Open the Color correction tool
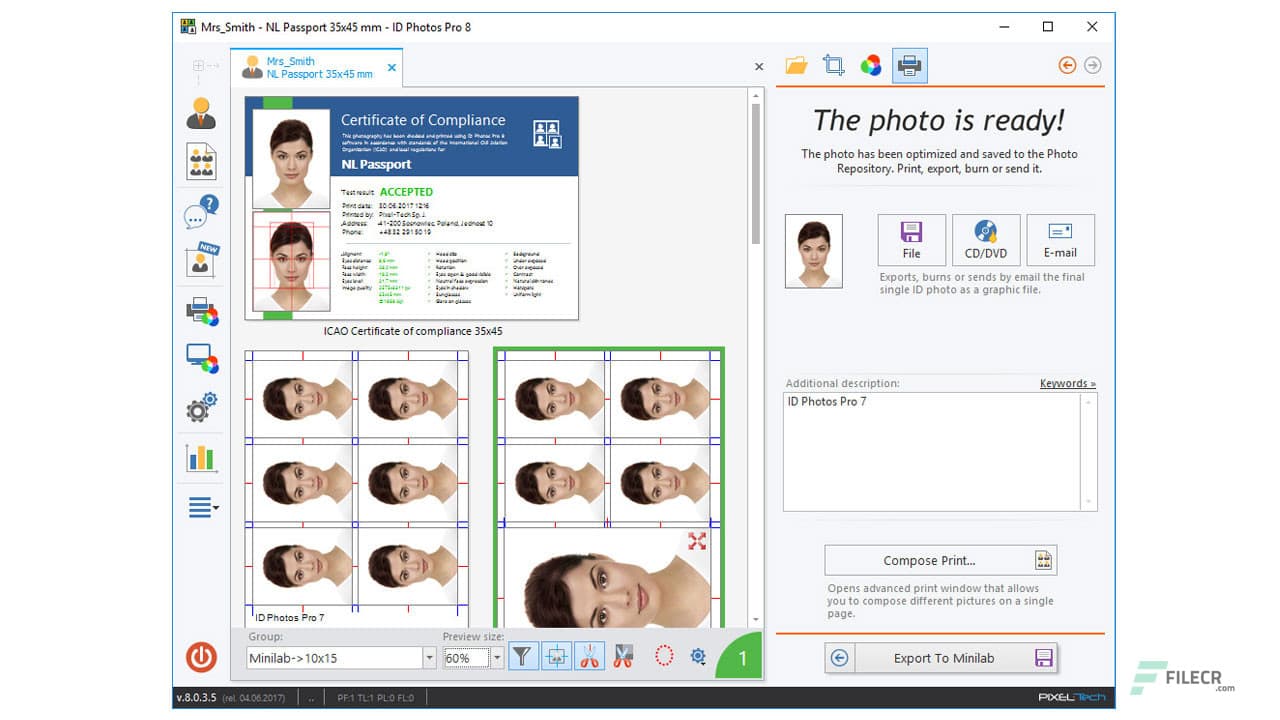Viewport: 1280px width, 720px height. pos(871,65)
